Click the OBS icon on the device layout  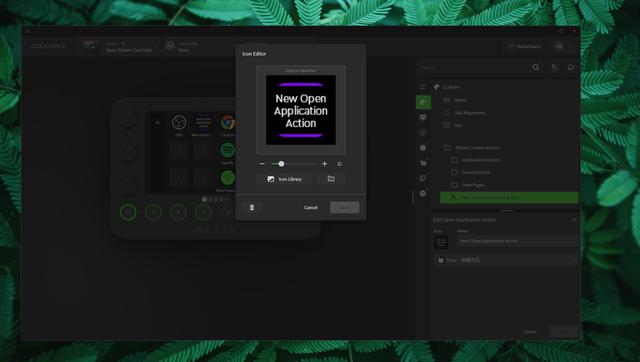click(x=179, y=122)
